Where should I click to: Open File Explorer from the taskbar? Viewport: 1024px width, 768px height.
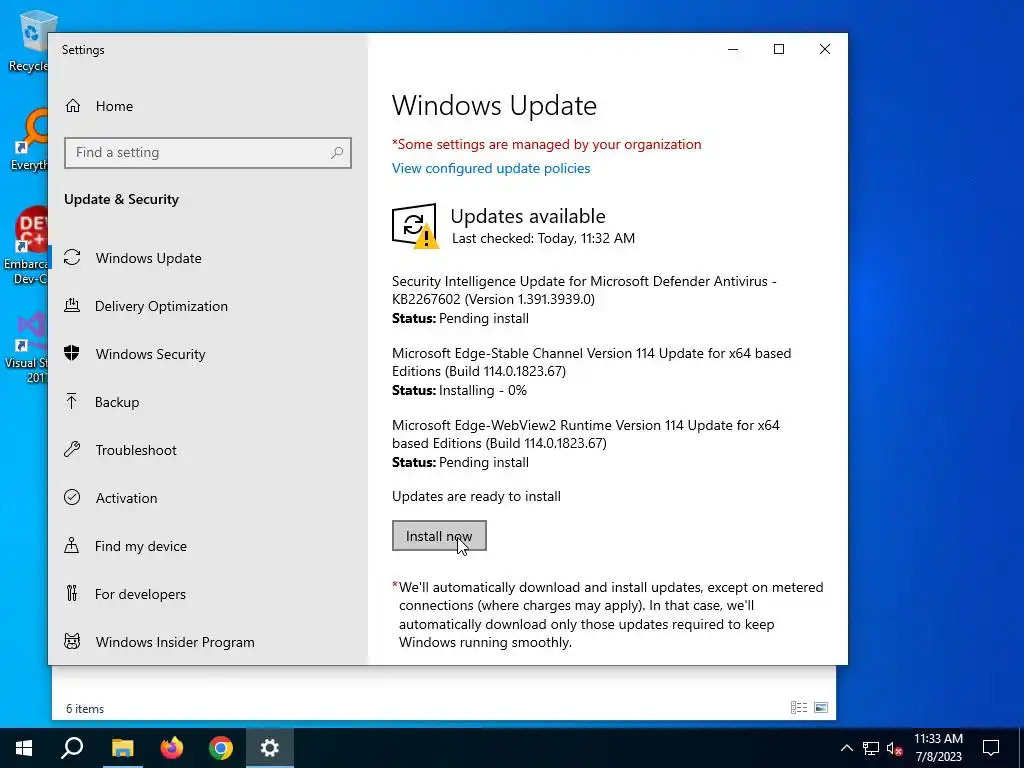(122, 748)
